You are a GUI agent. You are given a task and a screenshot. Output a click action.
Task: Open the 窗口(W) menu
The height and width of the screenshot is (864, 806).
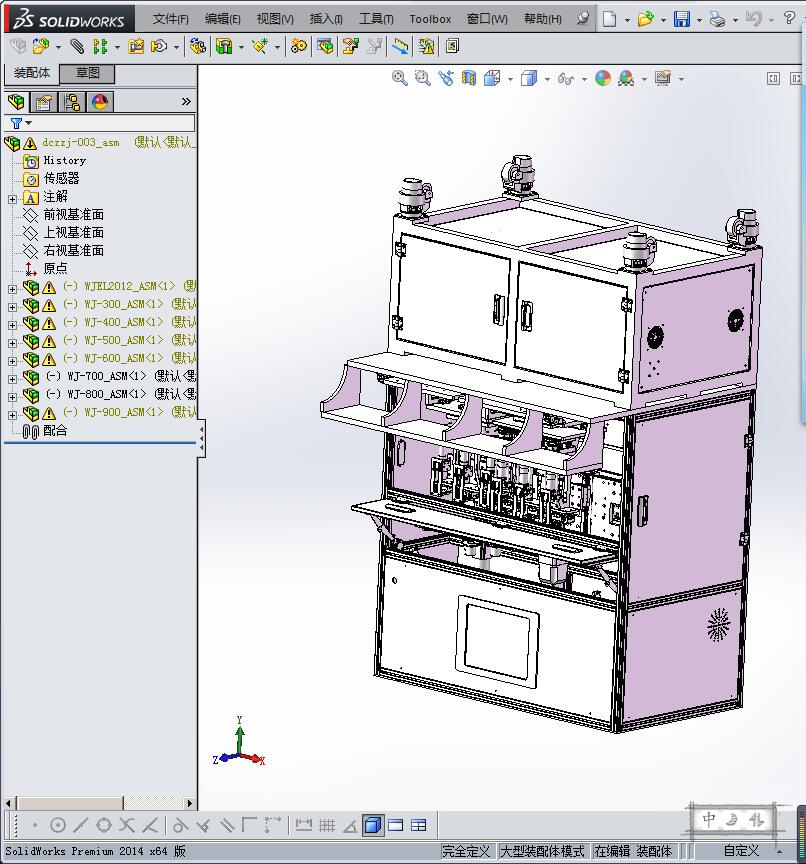pyautogui.click(x=487, y=19)
